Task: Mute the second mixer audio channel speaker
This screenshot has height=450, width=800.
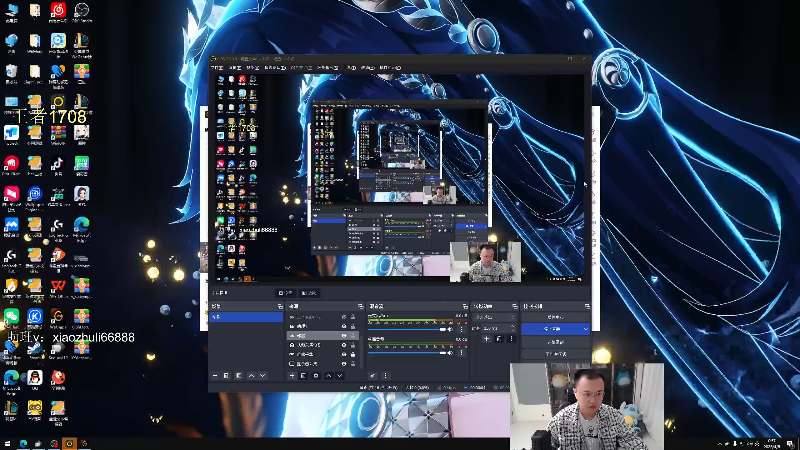Action: [x=450, y=353]
